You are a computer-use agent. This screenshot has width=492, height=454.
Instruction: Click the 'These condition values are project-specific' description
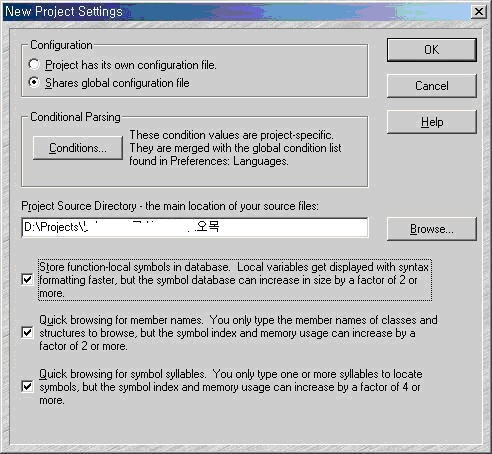(x=231, y=135)
